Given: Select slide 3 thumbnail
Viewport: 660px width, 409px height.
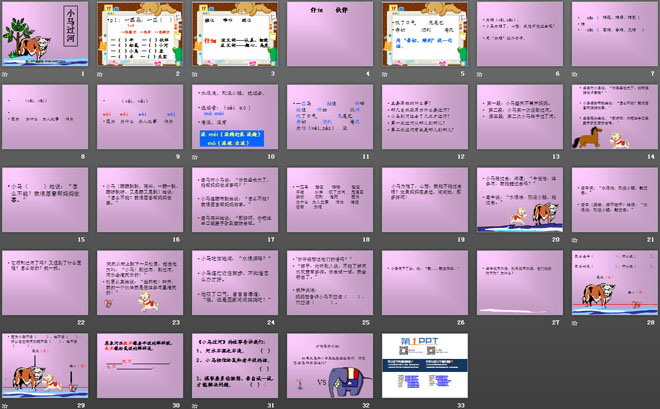Looking at the screenshot, I should [235, 34].
